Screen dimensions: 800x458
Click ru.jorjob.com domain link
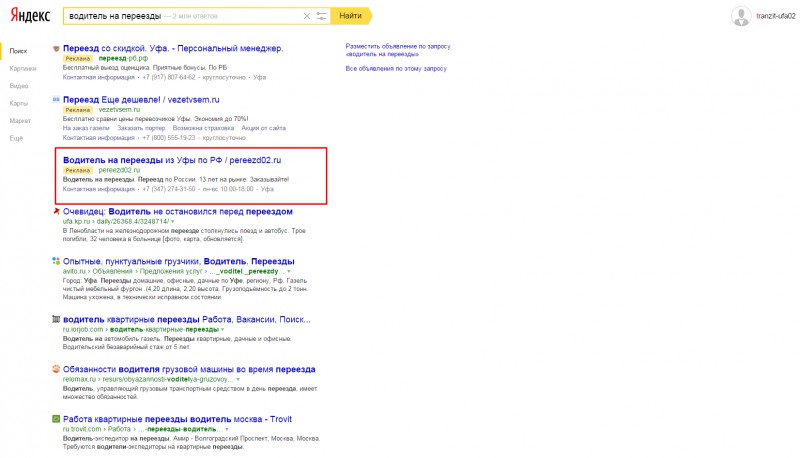pyautogui.click(x=83, y=329)
